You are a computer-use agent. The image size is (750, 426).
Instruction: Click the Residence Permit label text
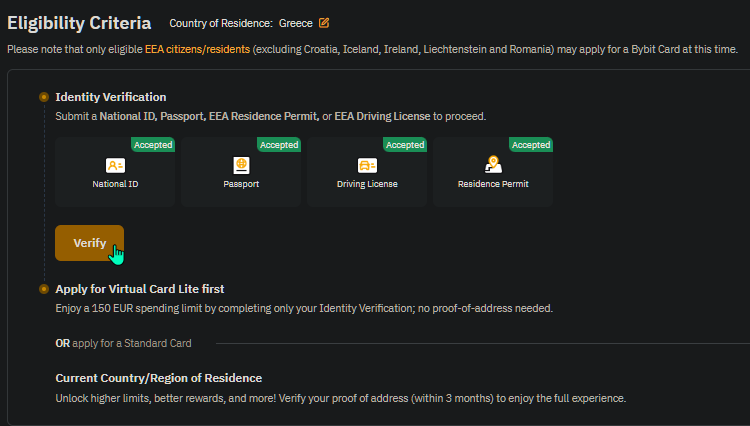click(x=493, y=184)
